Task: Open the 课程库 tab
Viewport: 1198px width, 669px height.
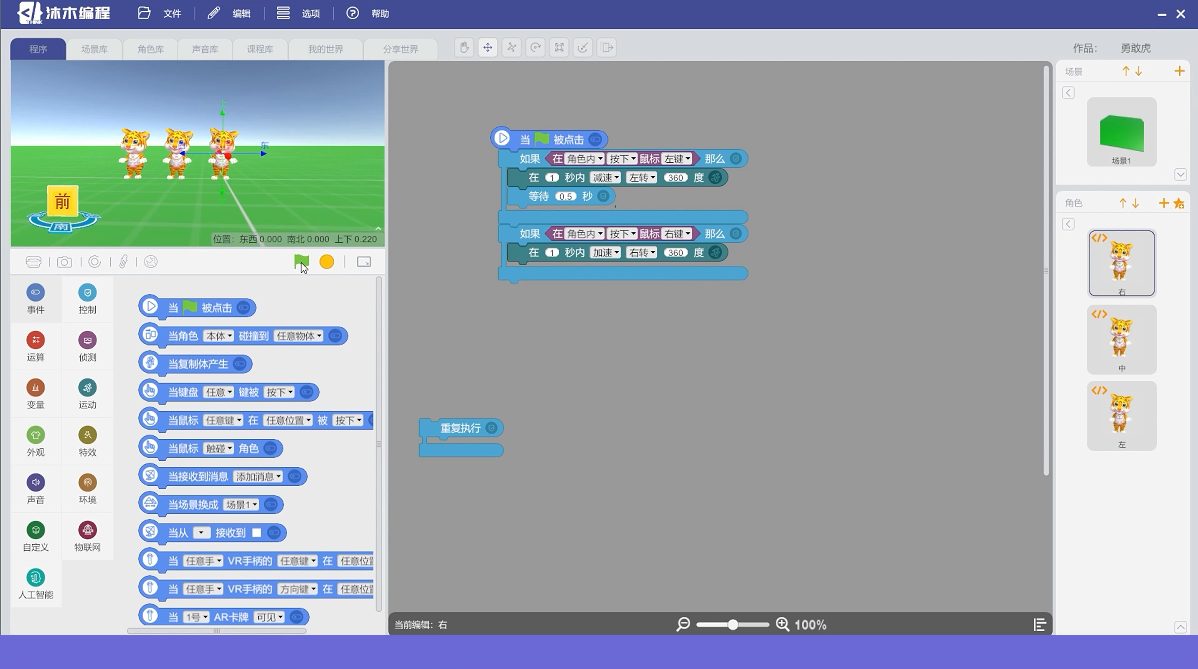Action: pos(260,49)
